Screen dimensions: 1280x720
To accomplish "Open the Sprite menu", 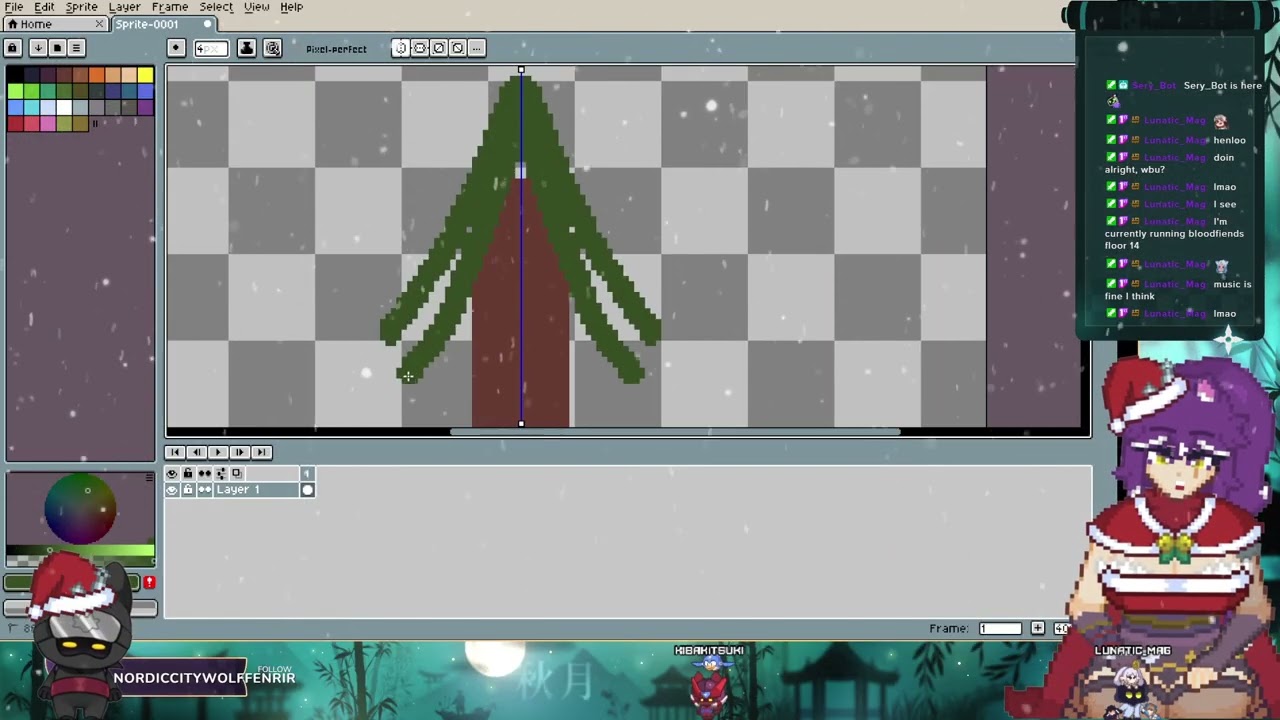I will pos(81,7).
